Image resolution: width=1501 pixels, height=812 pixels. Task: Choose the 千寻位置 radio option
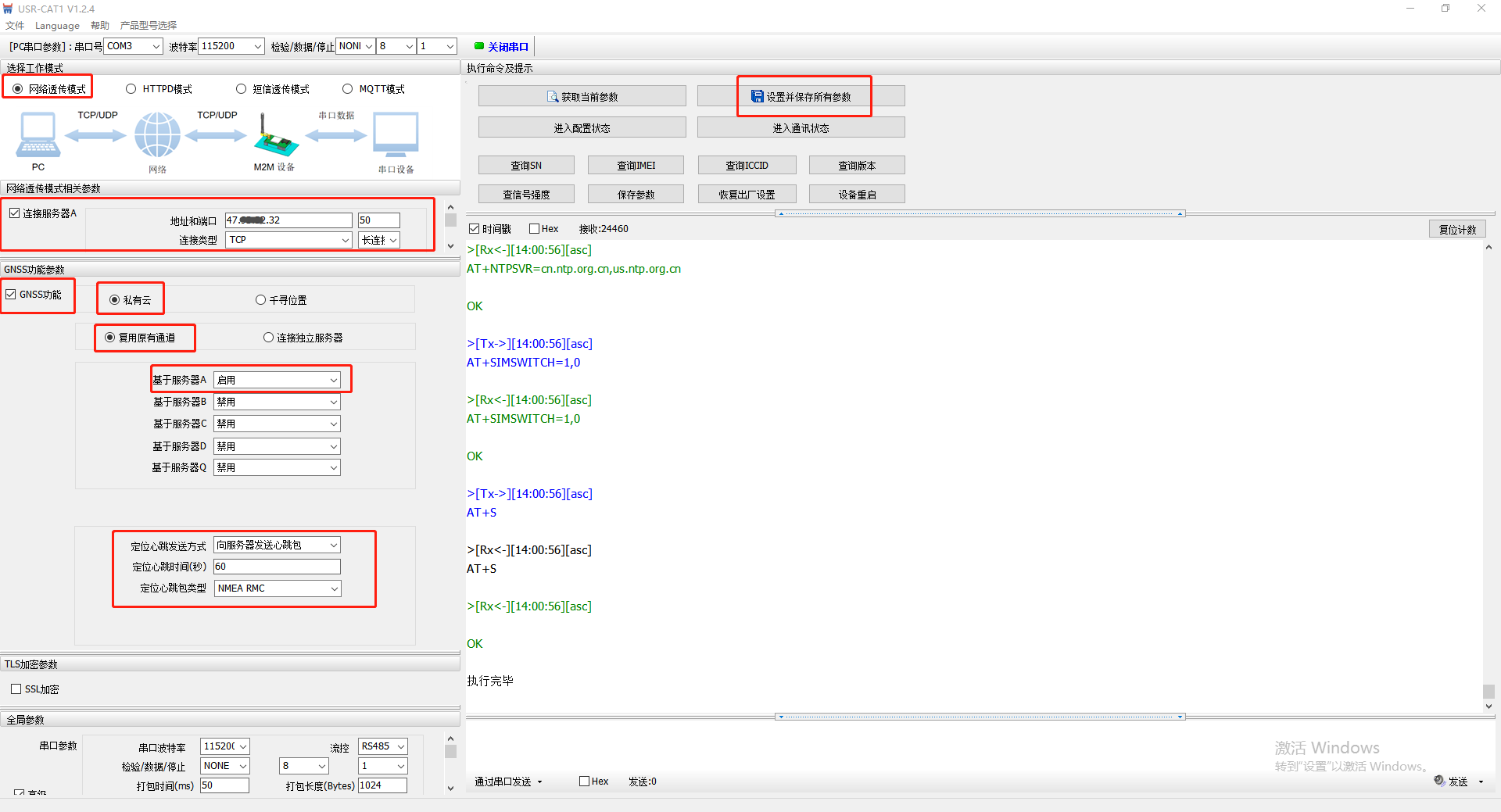pos(261,300)
